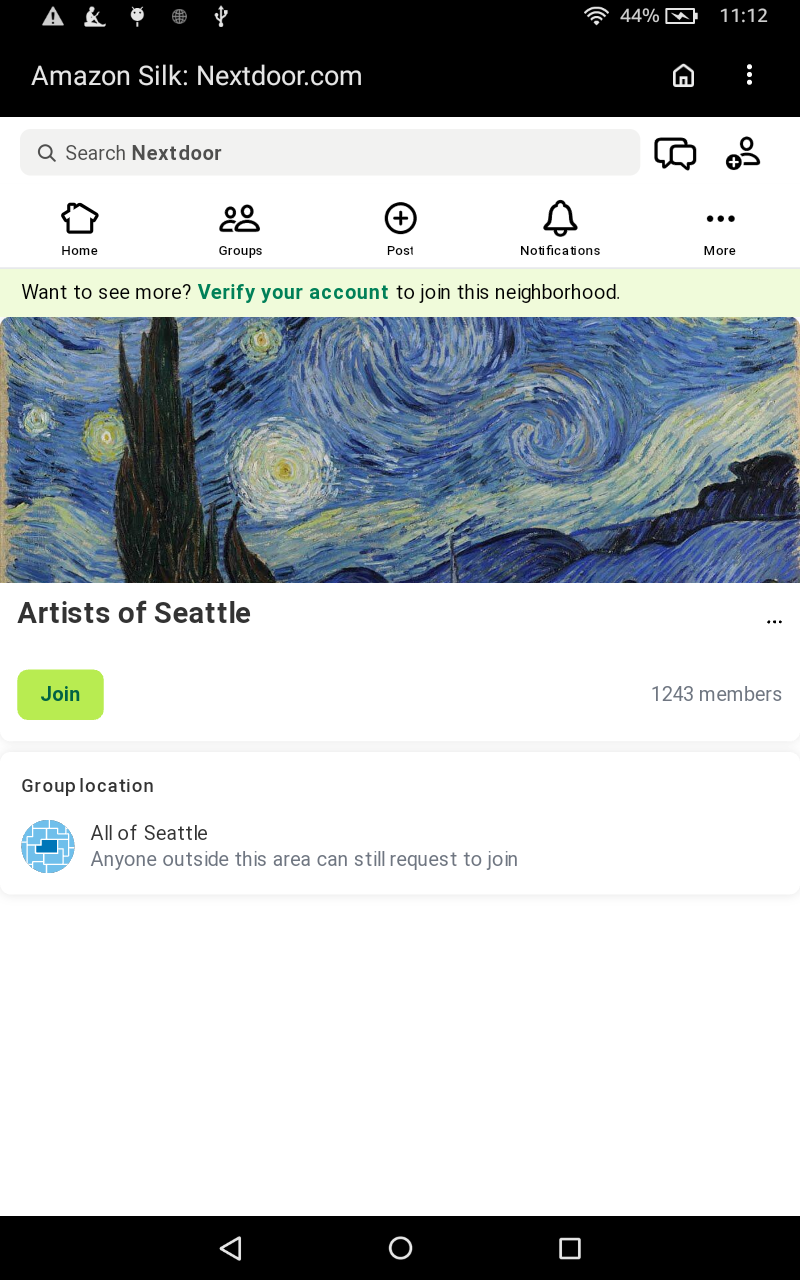Click the invite neighbor person icon

tap(743, 152)
